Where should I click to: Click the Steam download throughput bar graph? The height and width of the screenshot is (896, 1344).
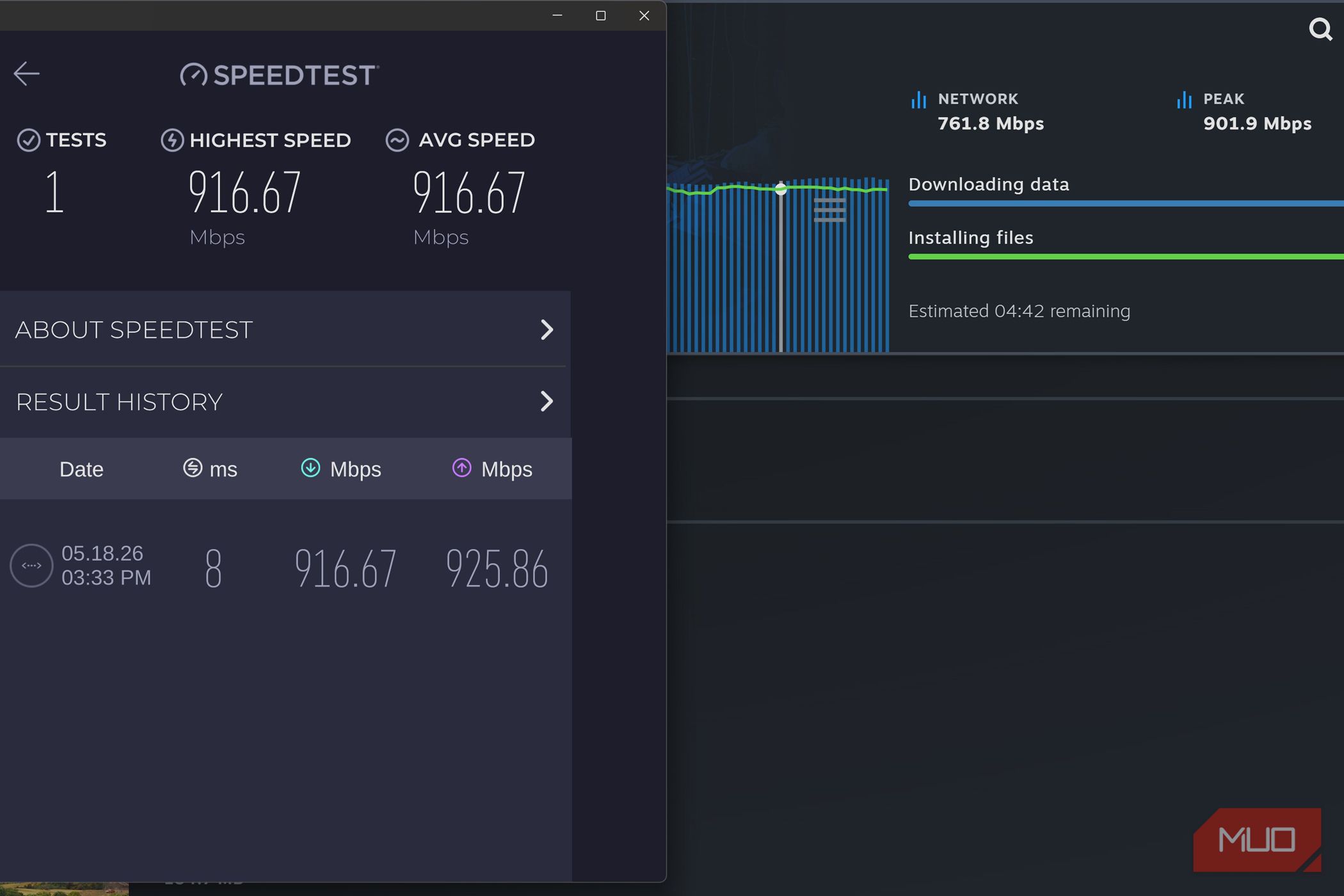pos(778,265)
